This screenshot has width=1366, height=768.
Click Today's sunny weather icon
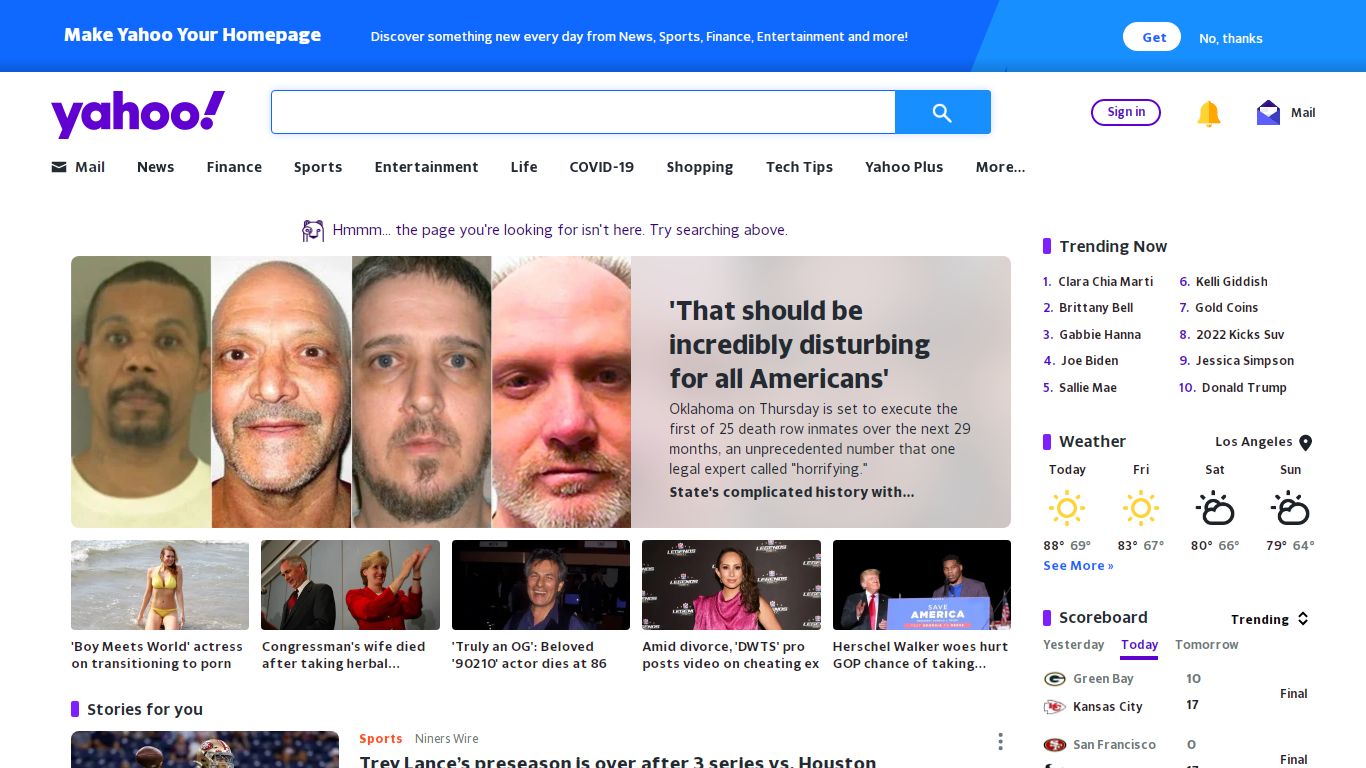click(1067, 508)
